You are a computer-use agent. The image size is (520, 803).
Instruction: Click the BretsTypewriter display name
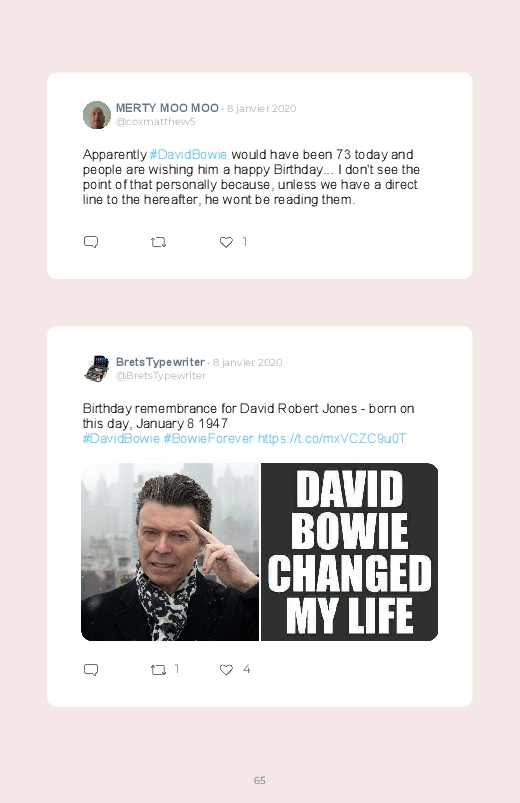[160, 362]
